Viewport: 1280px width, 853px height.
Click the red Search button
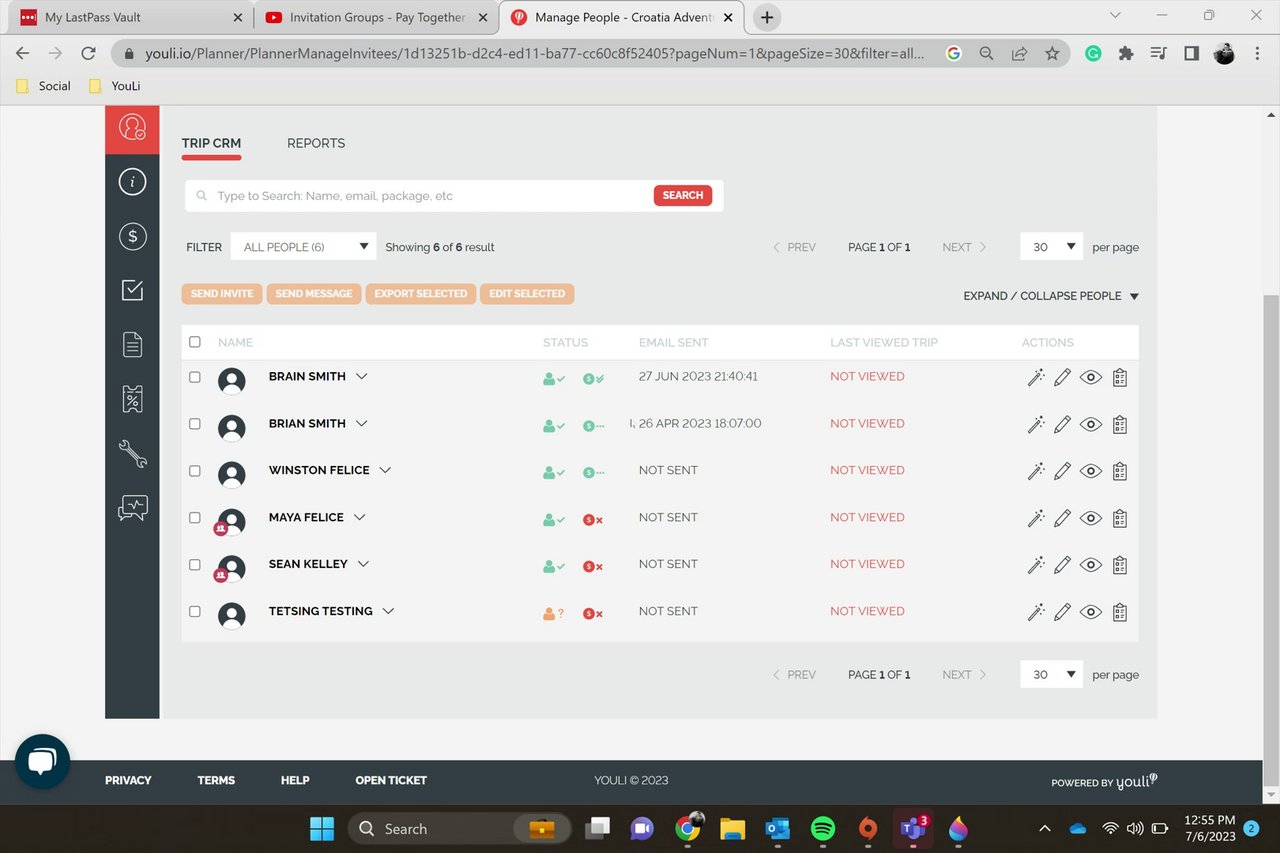tap(683, 195)
